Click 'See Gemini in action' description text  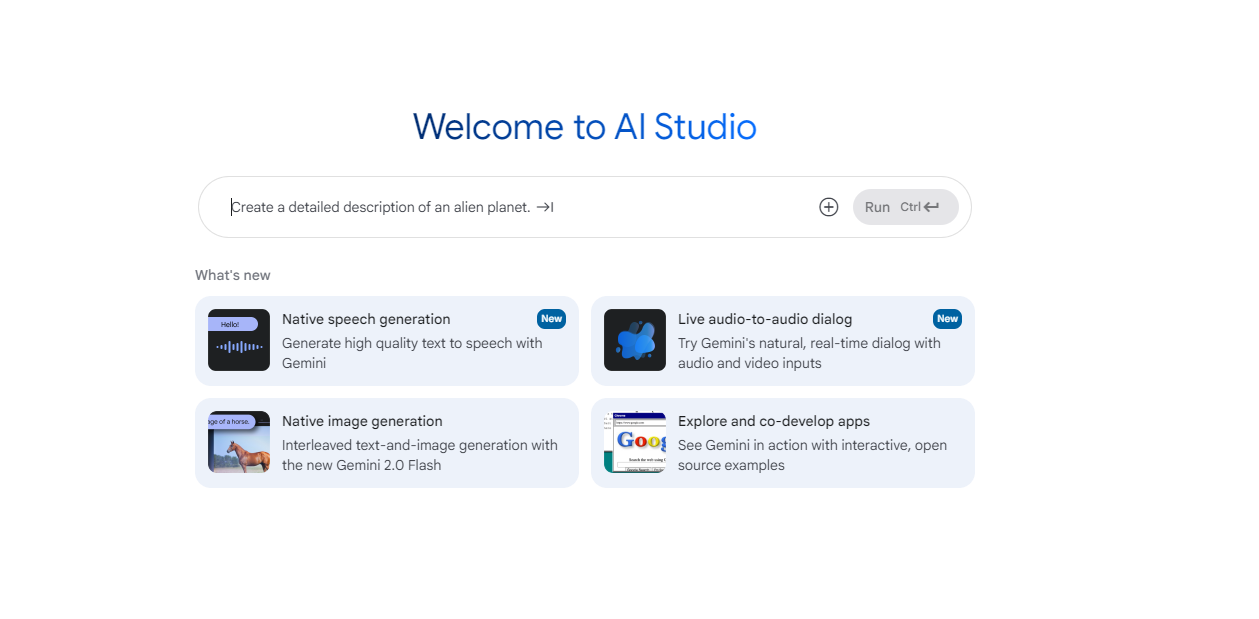coord(812,455)
